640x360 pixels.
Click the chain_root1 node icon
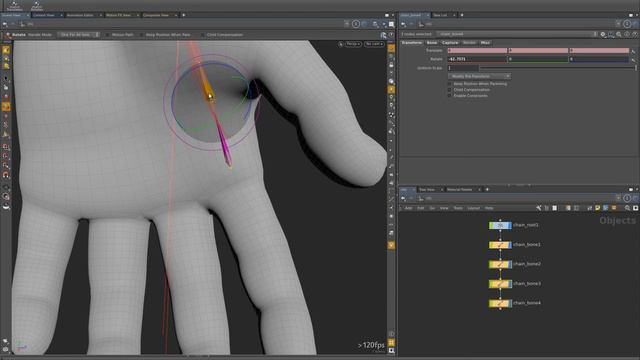click(500, 225)
